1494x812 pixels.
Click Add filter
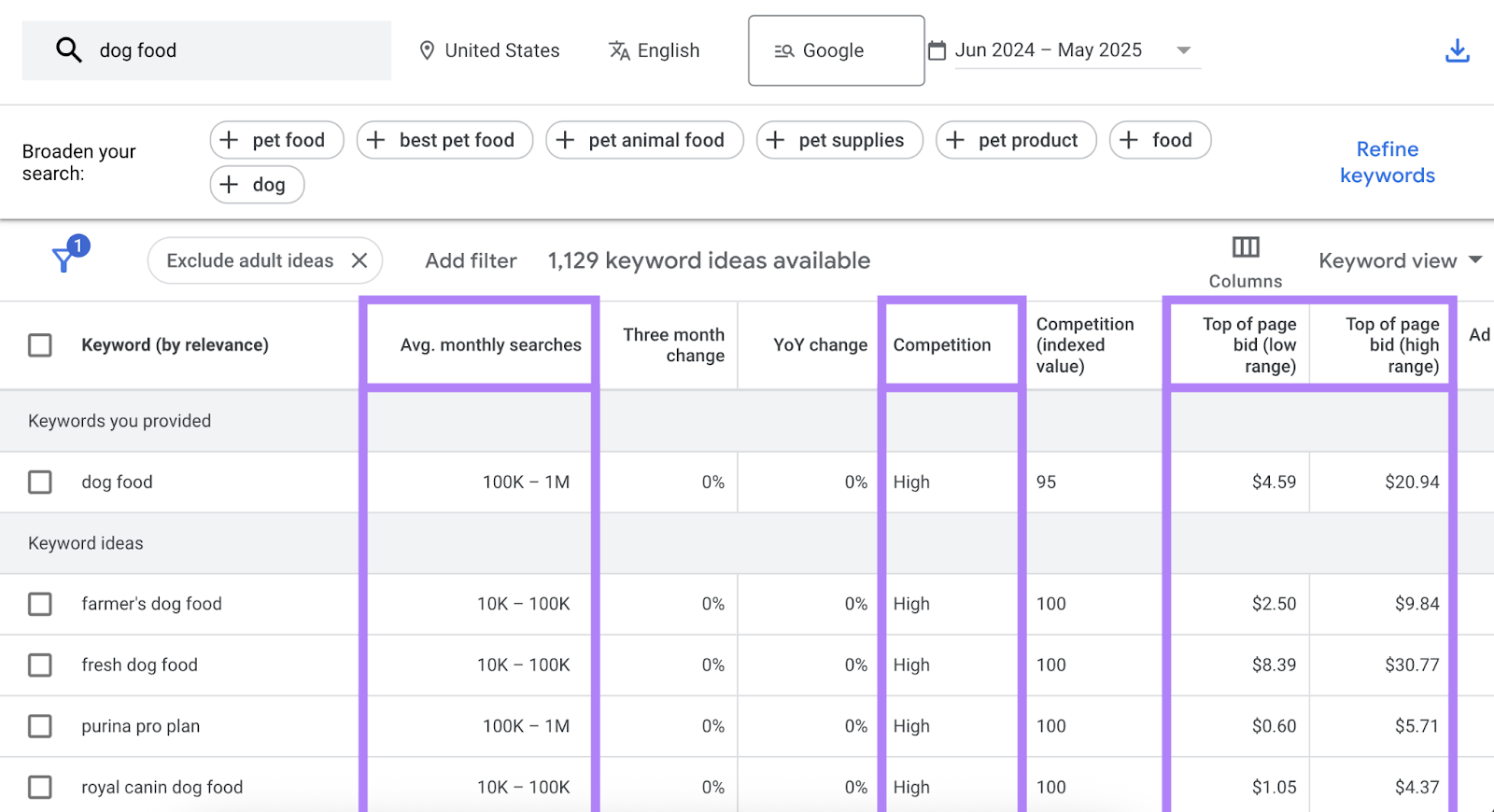pos(471,260)
